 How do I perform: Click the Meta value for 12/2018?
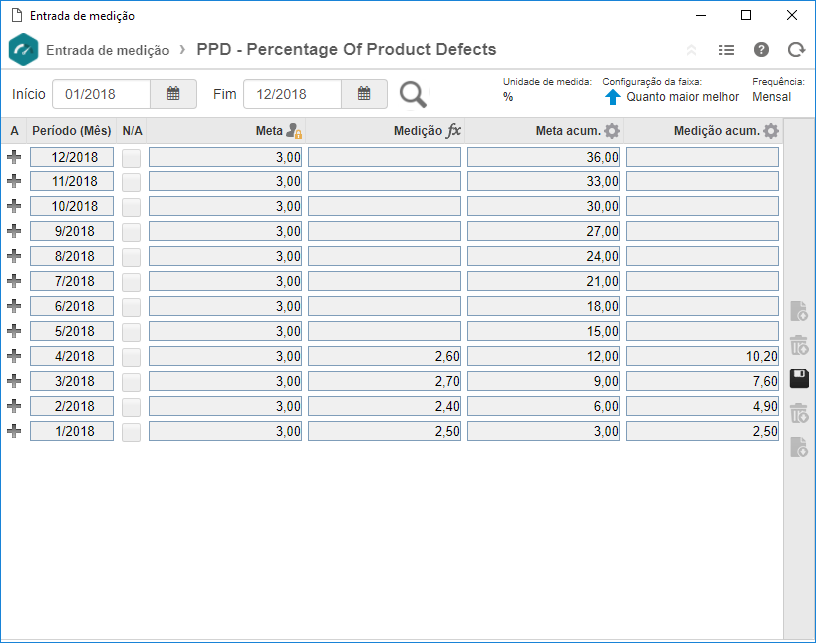pyautogui.click(x=225, y=157)
